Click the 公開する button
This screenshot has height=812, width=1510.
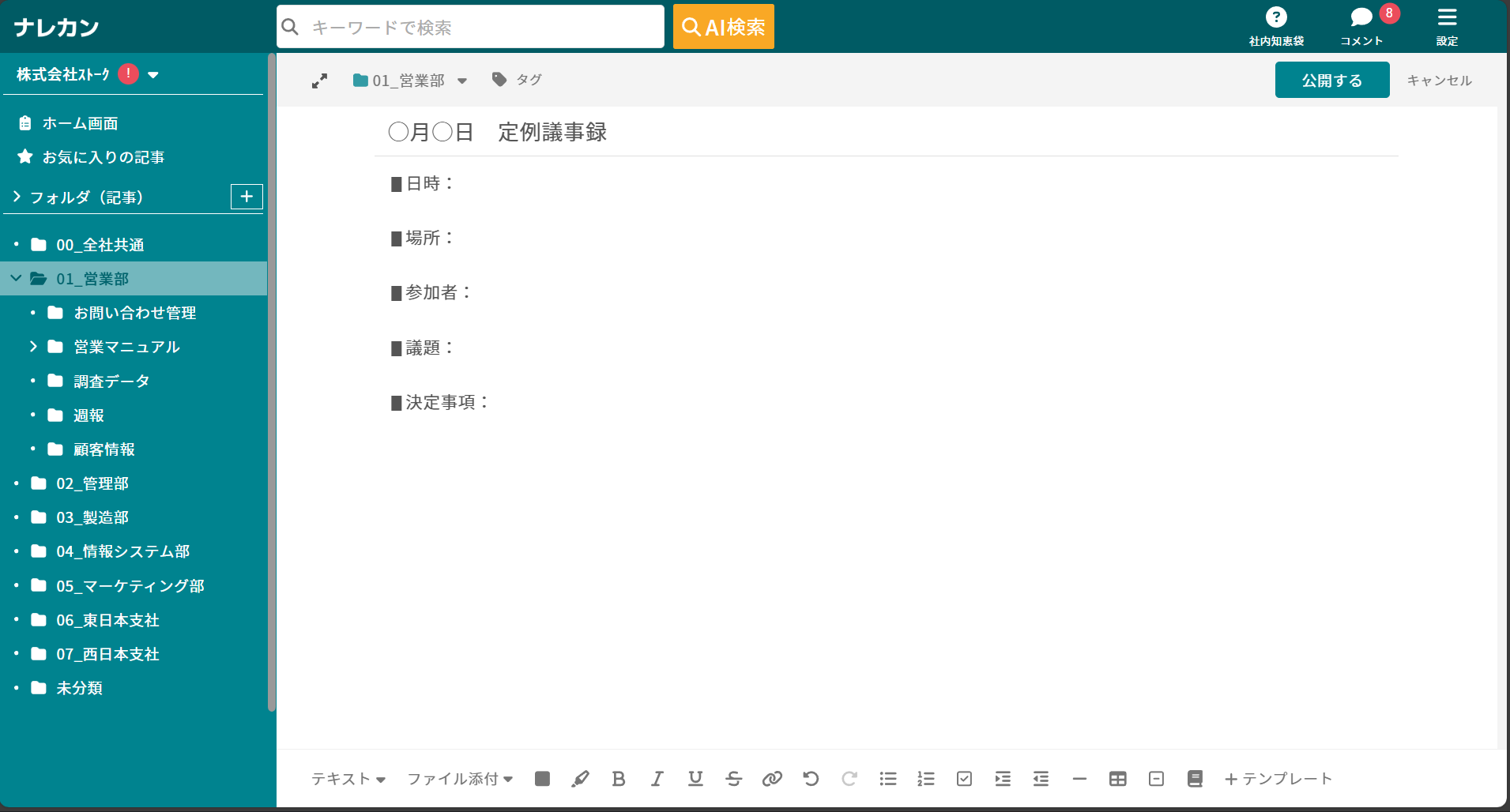[x=1331, y=80]
